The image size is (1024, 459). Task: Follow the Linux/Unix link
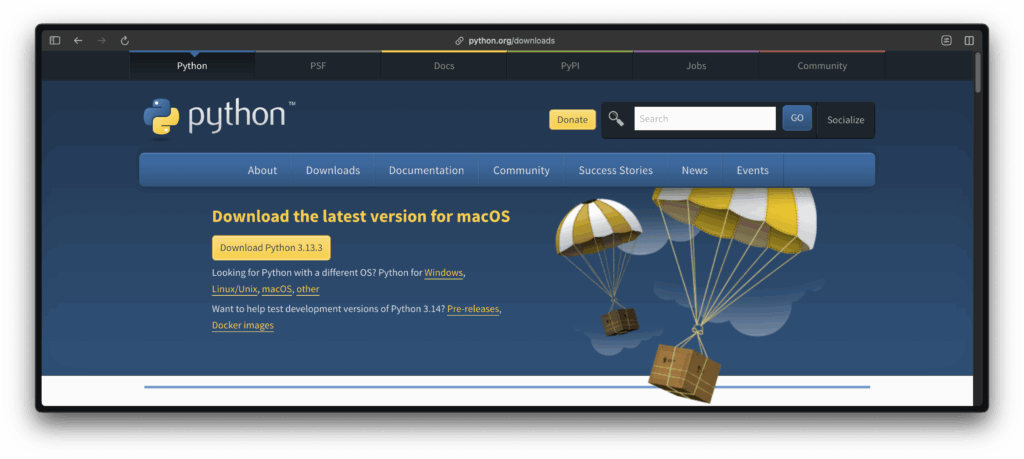[x=235, y=289]
